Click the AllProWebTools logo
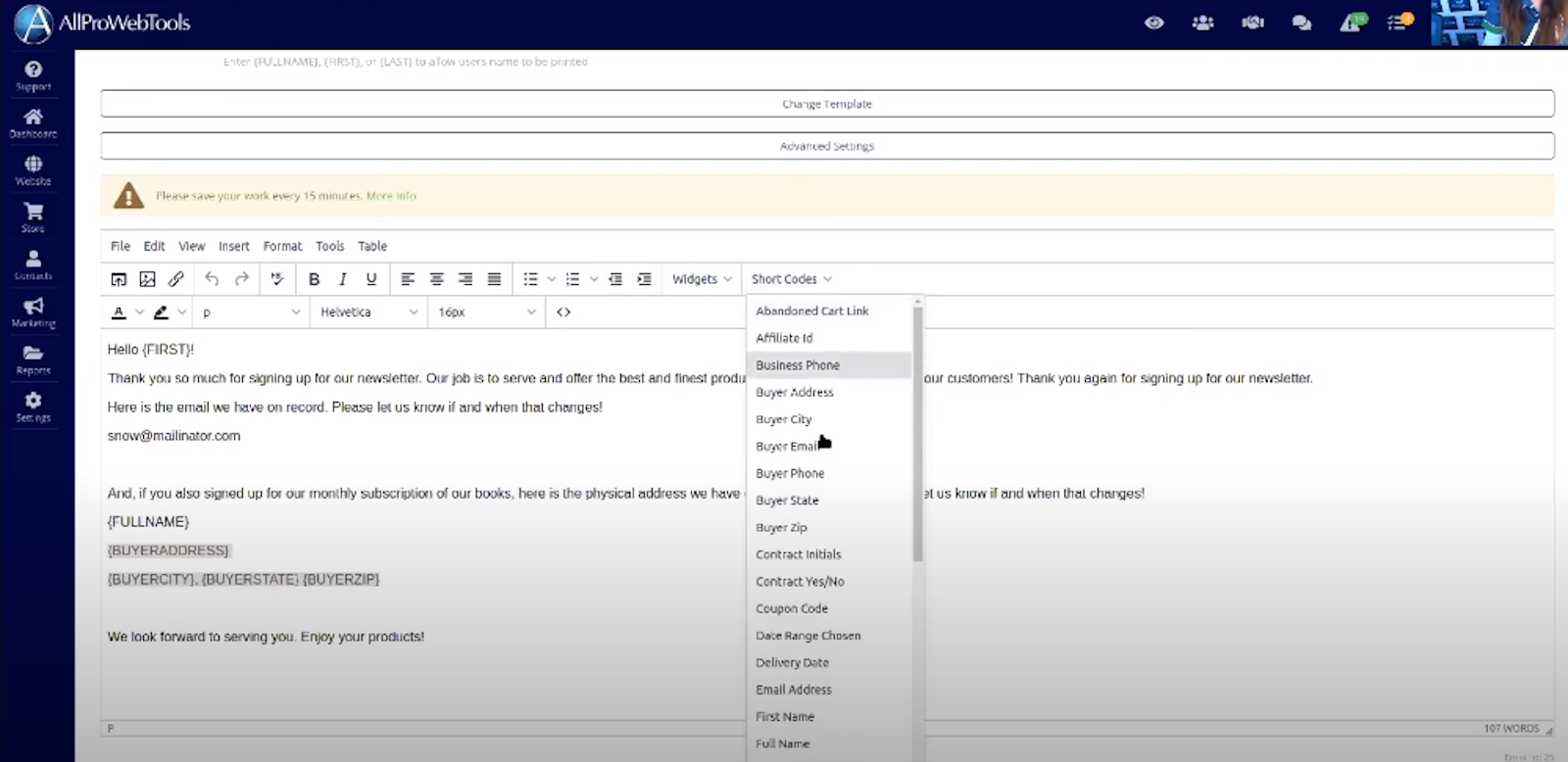1568x762 pixels. coord(102,24)
